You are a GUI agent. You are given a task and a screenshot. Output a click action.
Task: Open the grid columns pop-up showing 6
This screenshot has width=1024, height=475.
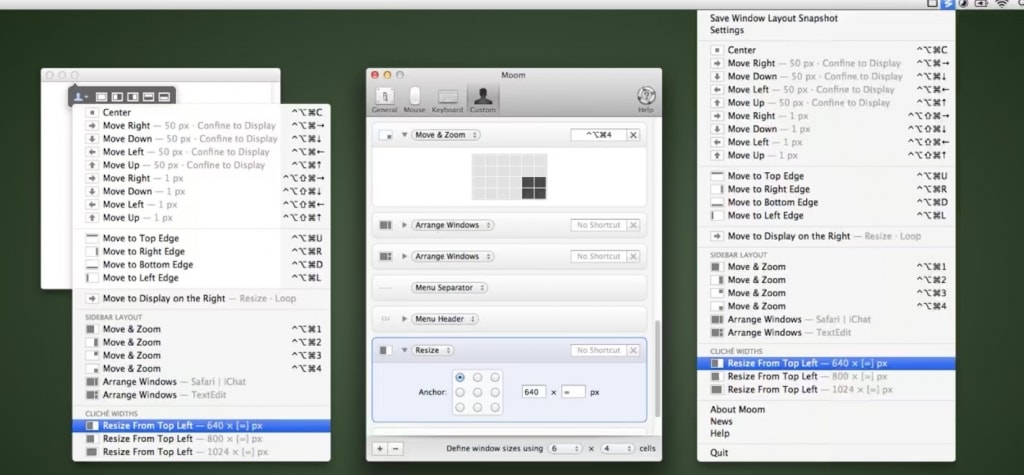point(565,449)
